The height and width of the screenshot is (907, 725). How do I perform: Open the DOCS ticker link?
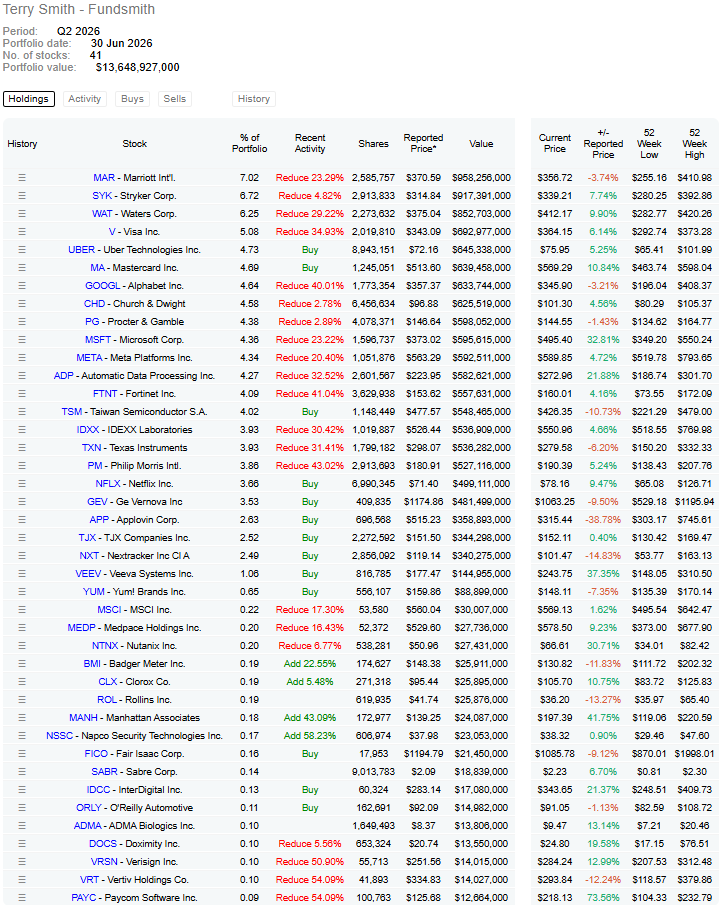(x=103, y=843)
